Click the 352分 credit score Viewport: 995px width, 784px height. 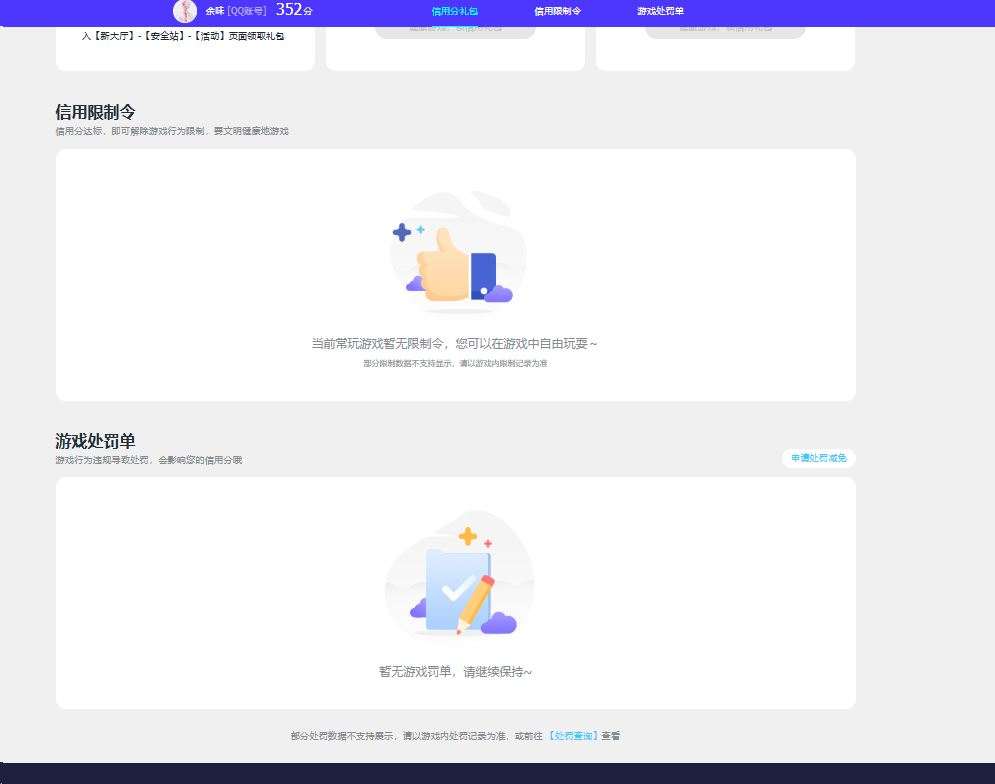294,10
